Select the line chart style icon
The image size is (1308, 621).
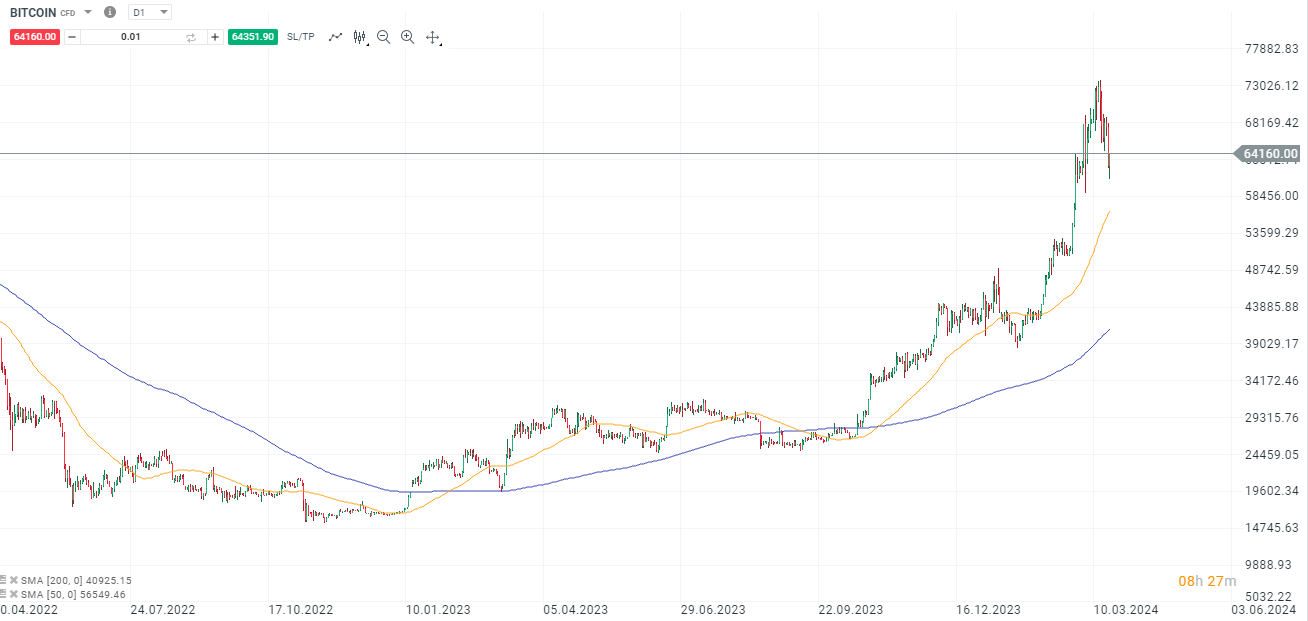336,37
